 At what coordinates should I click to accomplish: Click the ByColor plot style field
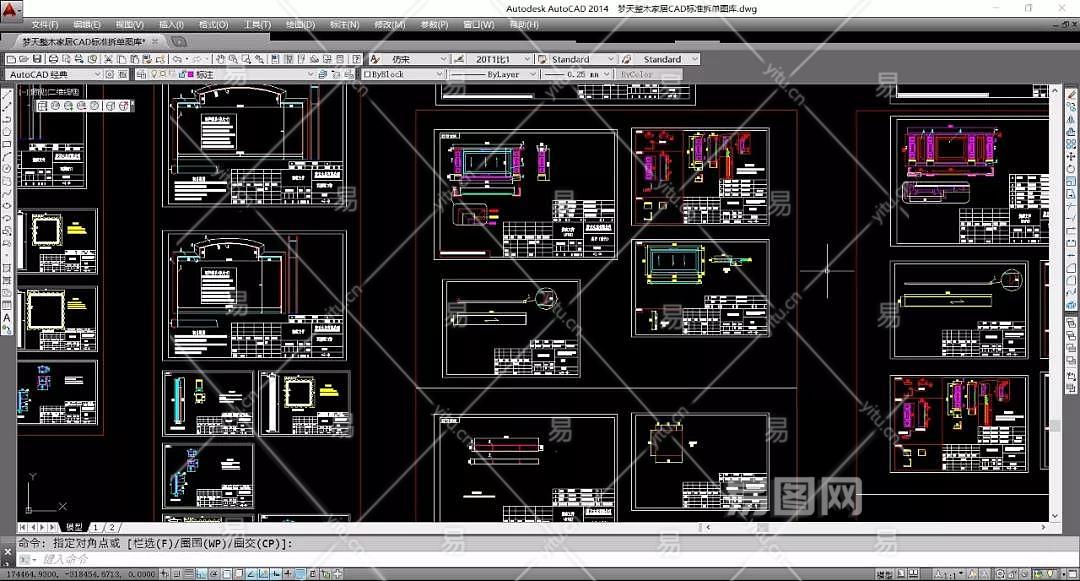[650, 74]
